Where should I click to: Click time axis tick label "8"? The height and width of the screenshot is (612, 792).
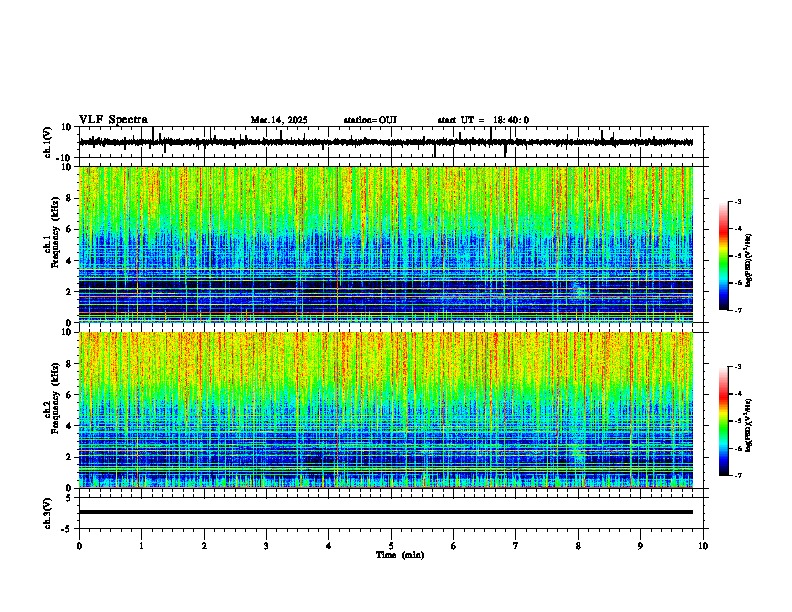tap(578, 546)
